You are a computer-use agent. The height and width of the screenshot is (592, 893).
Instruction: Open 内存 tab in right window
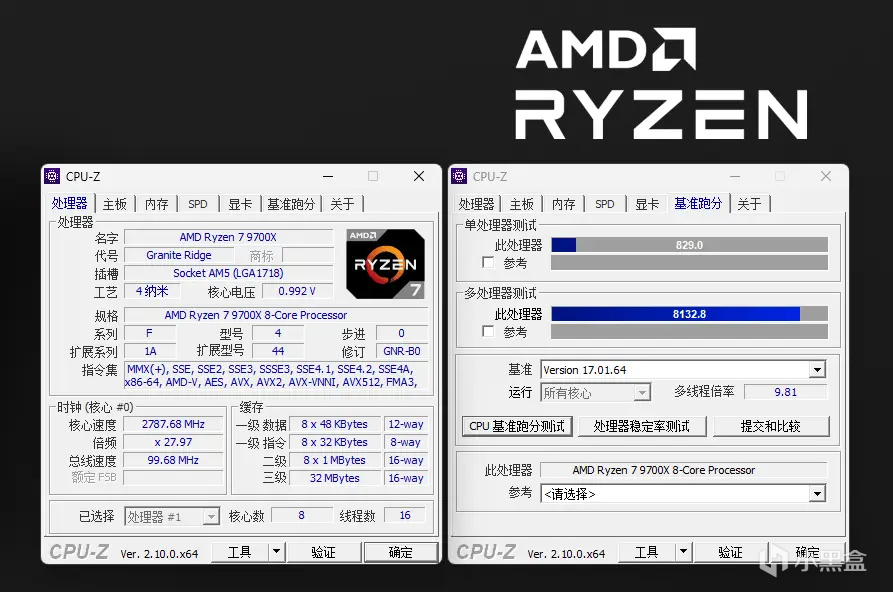(564, 204)
